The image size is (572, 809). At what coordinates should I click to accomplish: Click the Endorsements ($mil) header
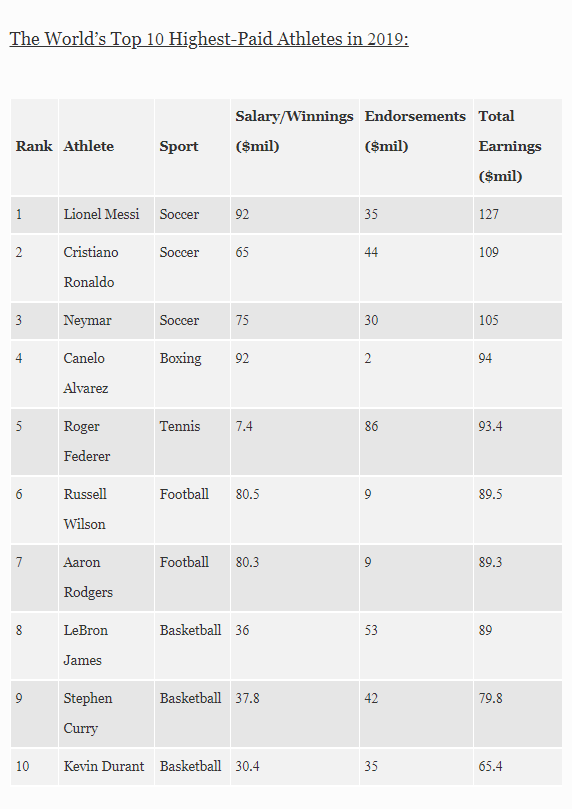tap(415, 131)
